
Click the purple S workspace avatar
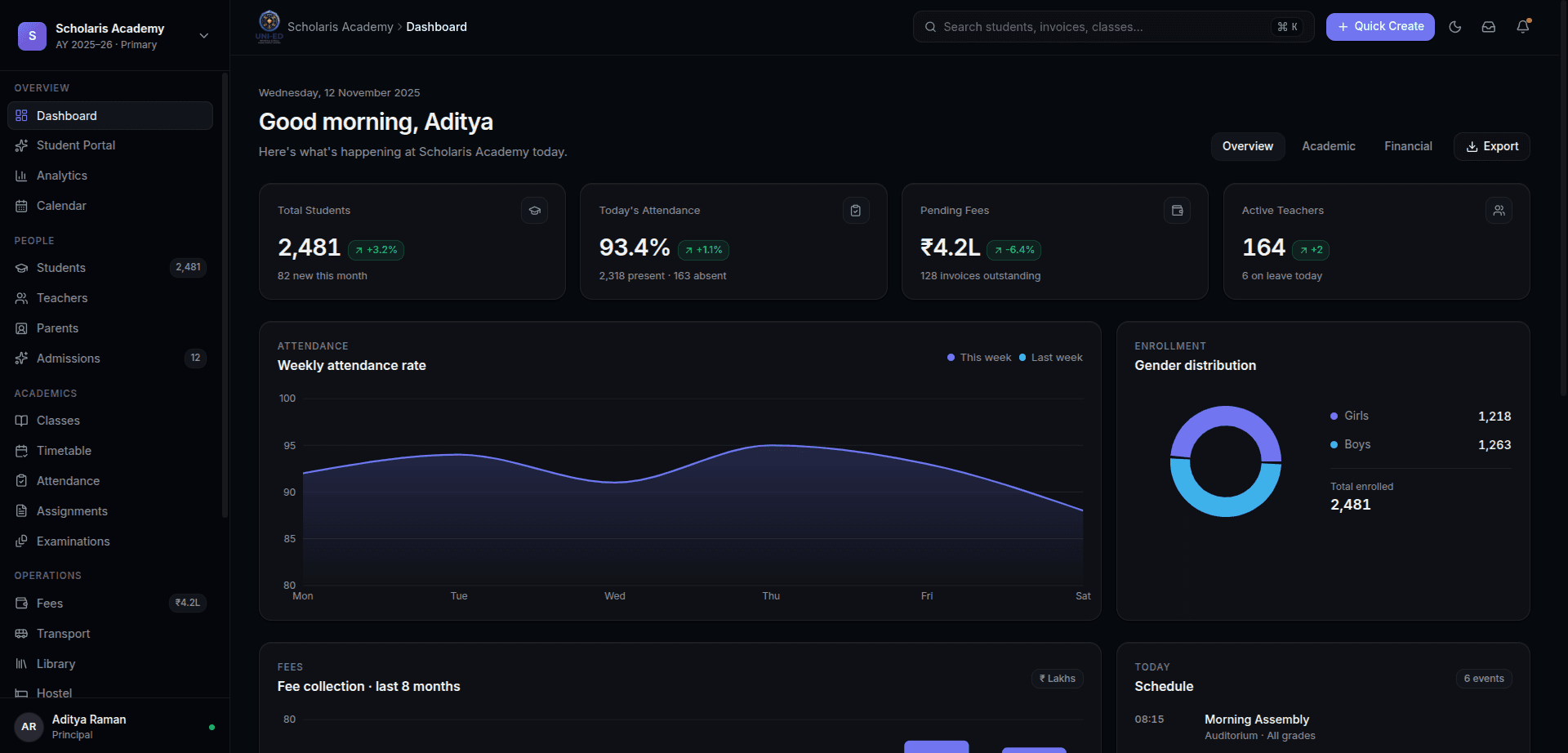[32, 36]
